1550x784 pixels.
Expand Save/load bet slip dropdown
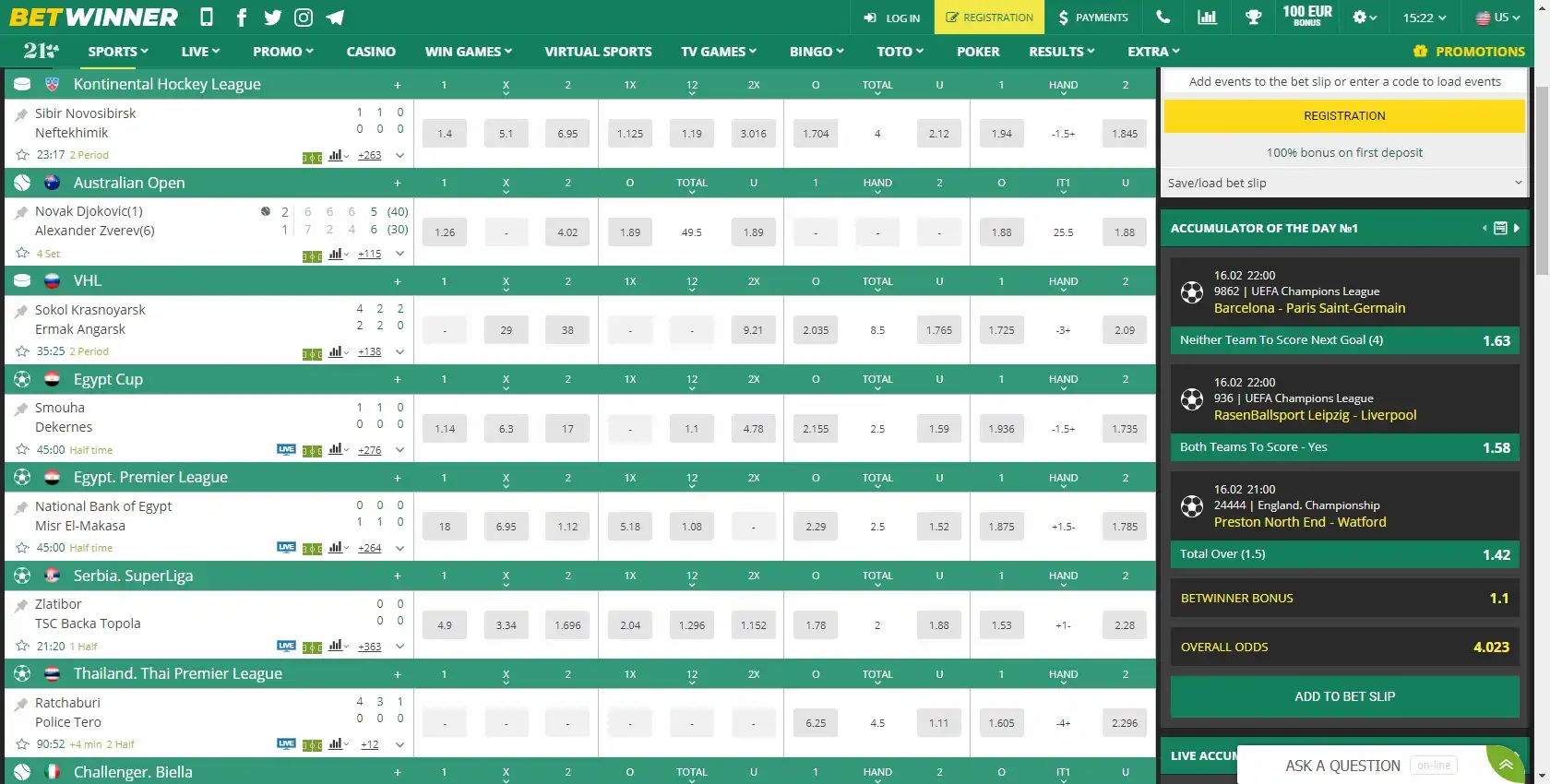tap(1344, 183)
